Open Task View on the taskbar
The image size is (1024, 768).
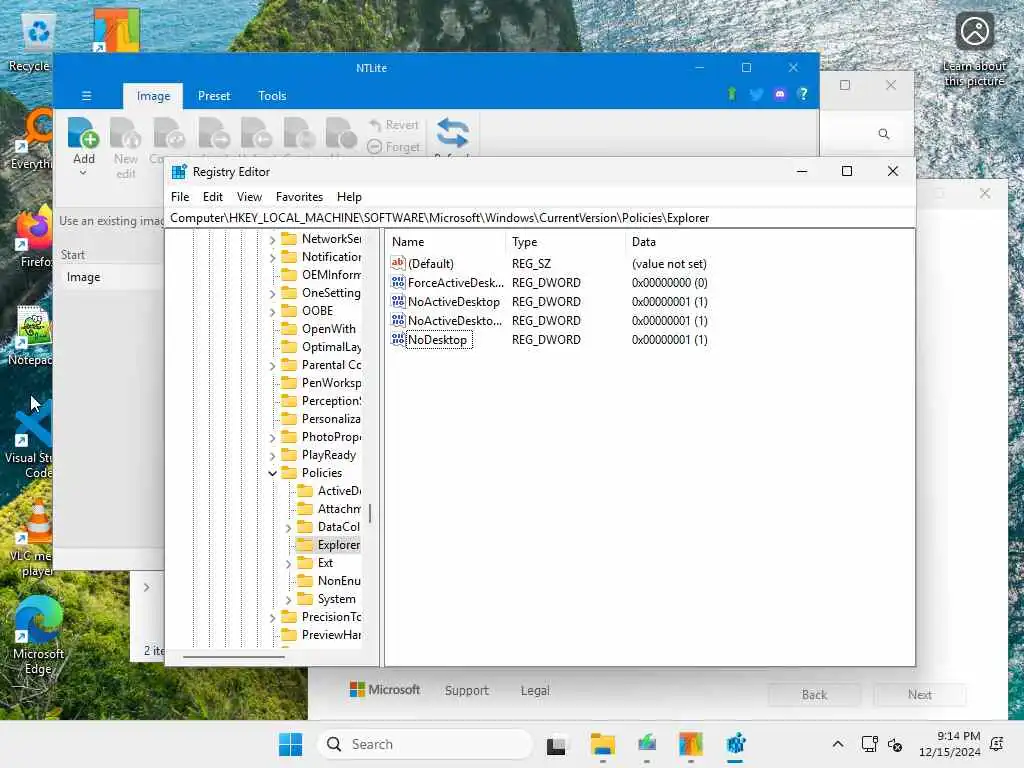(x=556, y=744)
